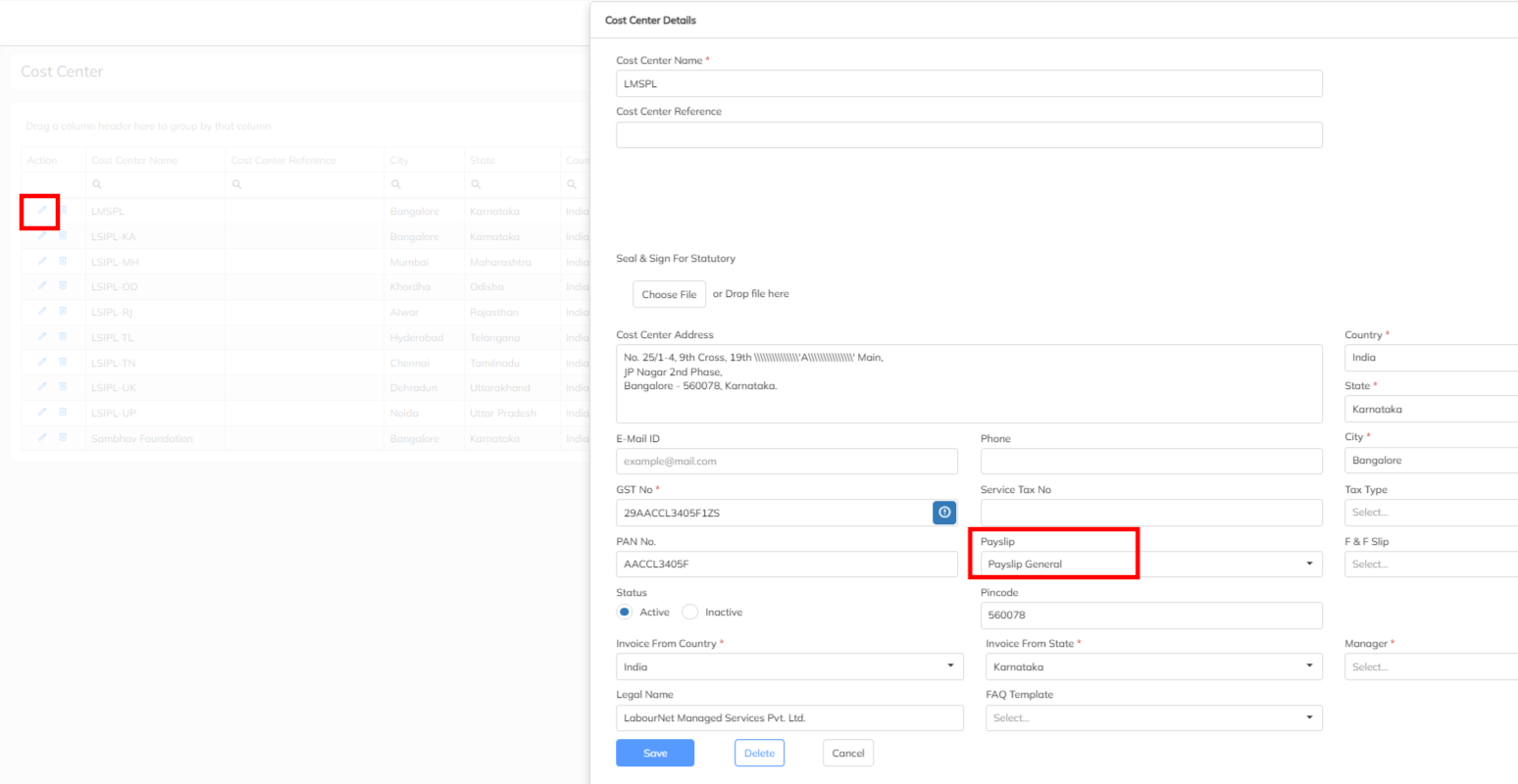
Task: Click the edit pencil for Sambhav Foundation
Action: click(x=41, y=438)
